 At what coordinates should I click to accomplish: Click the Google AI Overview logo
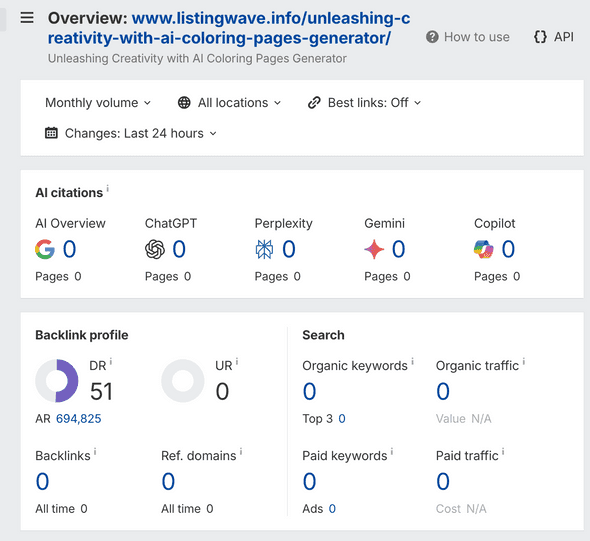45,249
